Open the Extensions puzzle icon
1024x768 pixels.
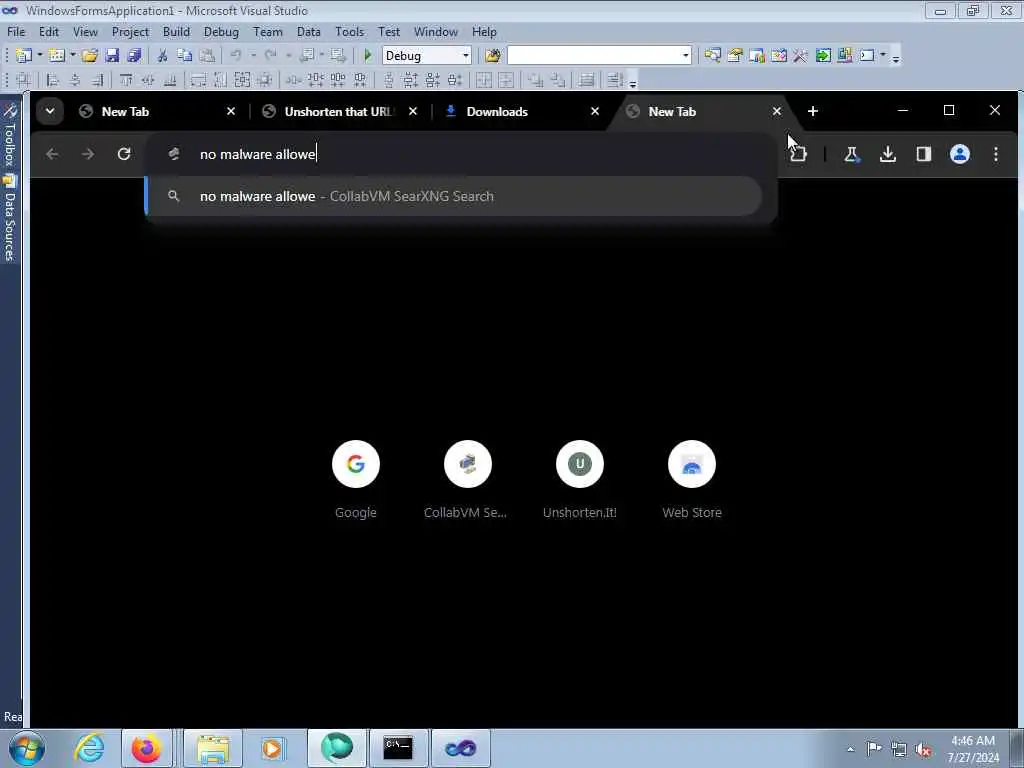(x=798, y=154)
